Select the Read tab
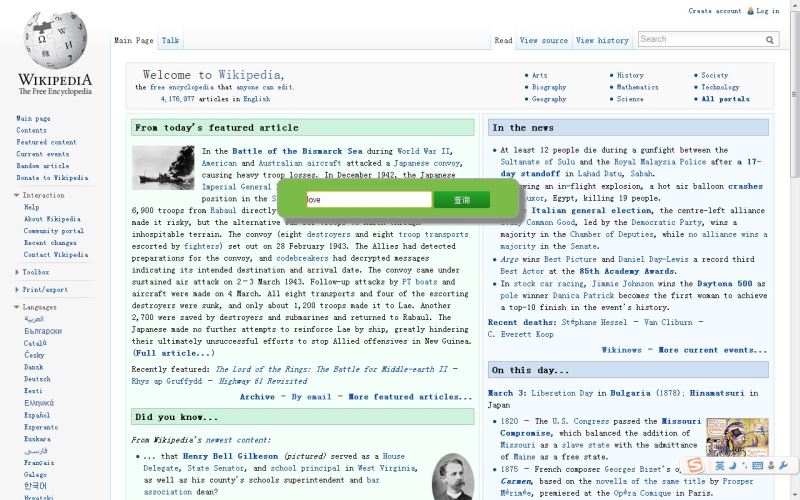Viewport: 800px width, 500px height. point(503,40)
